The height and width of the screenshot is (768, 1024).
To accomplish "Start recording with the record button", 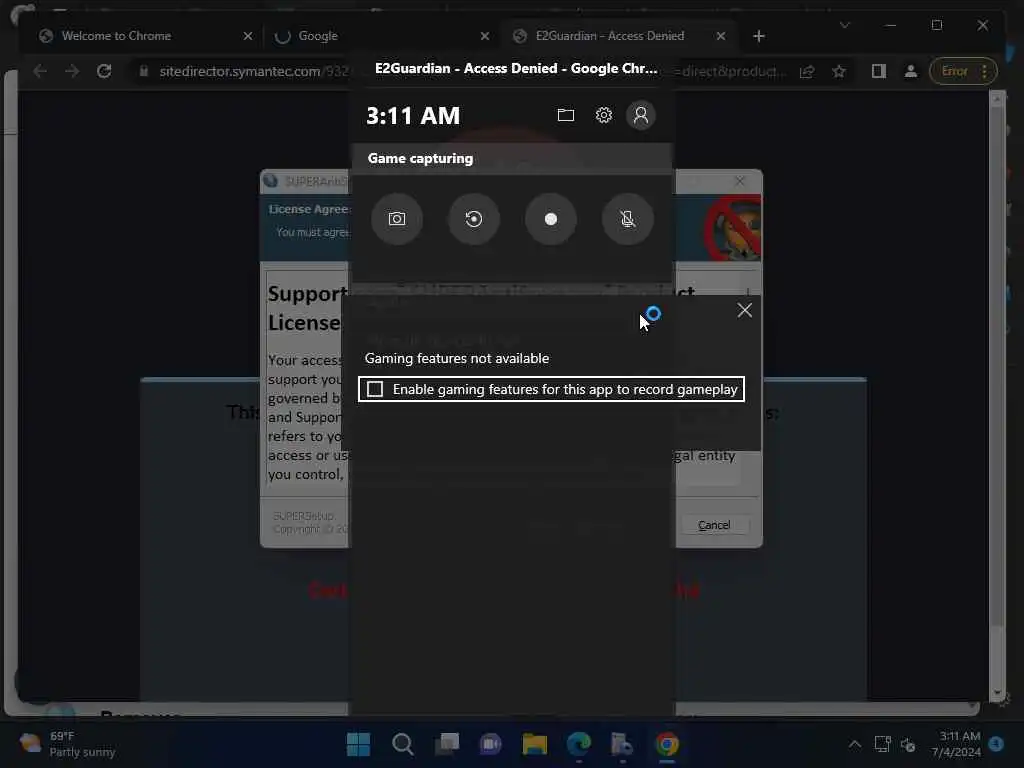I will tap(551, 219).
